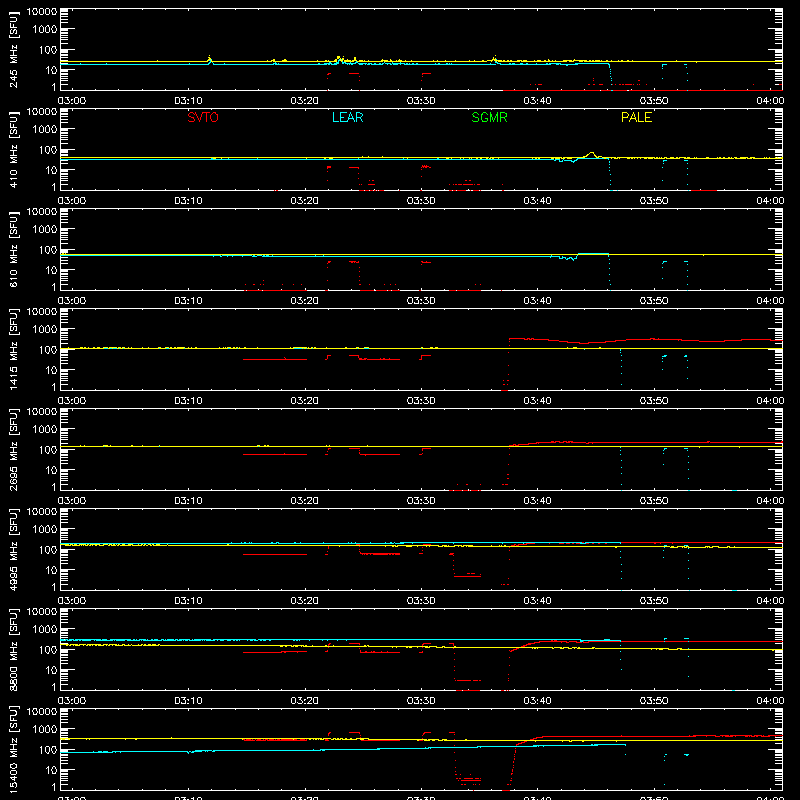Click 04:00 tick label under 245 MHz panel

(x=770, y=101)
